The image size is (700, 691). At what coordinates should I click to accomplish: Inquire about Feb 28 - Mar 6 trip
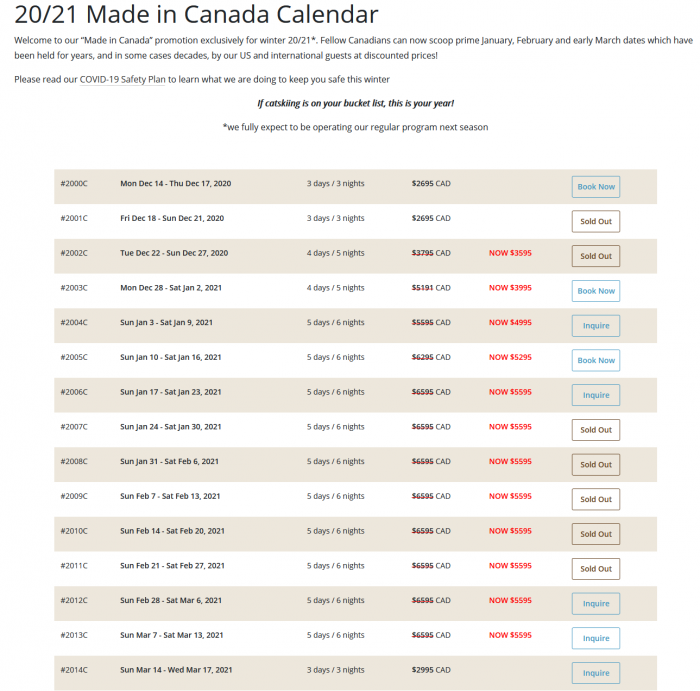[x=596, y=604]
